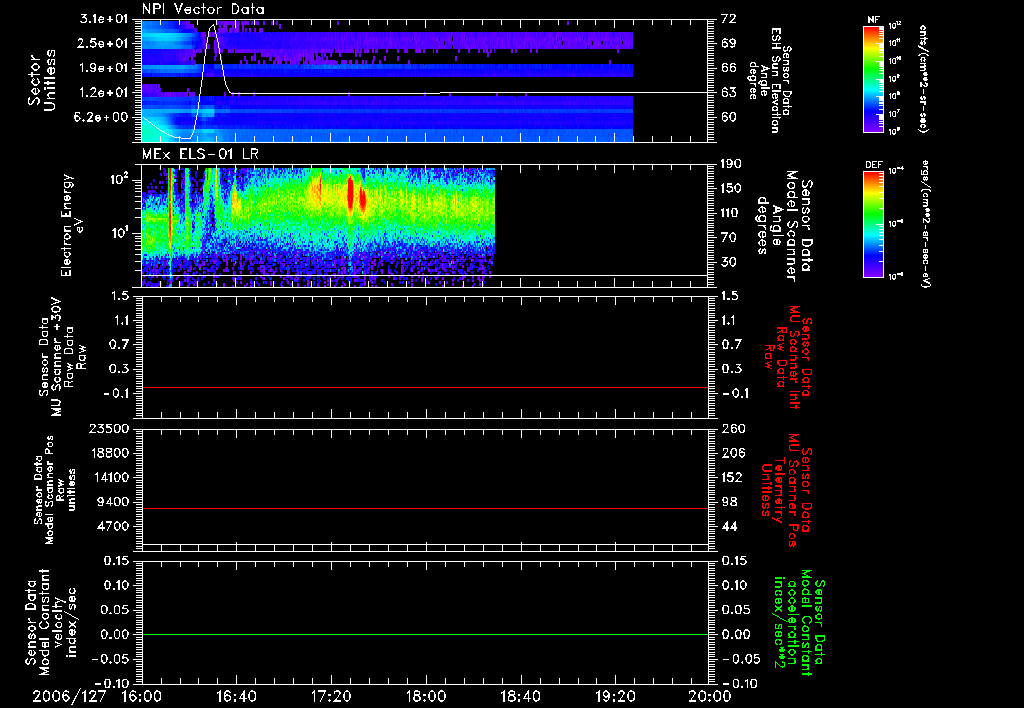This screenshot has height=708, width=1024.
Task: Click the 'Sector Unitless' axis title
Action: 42,80
